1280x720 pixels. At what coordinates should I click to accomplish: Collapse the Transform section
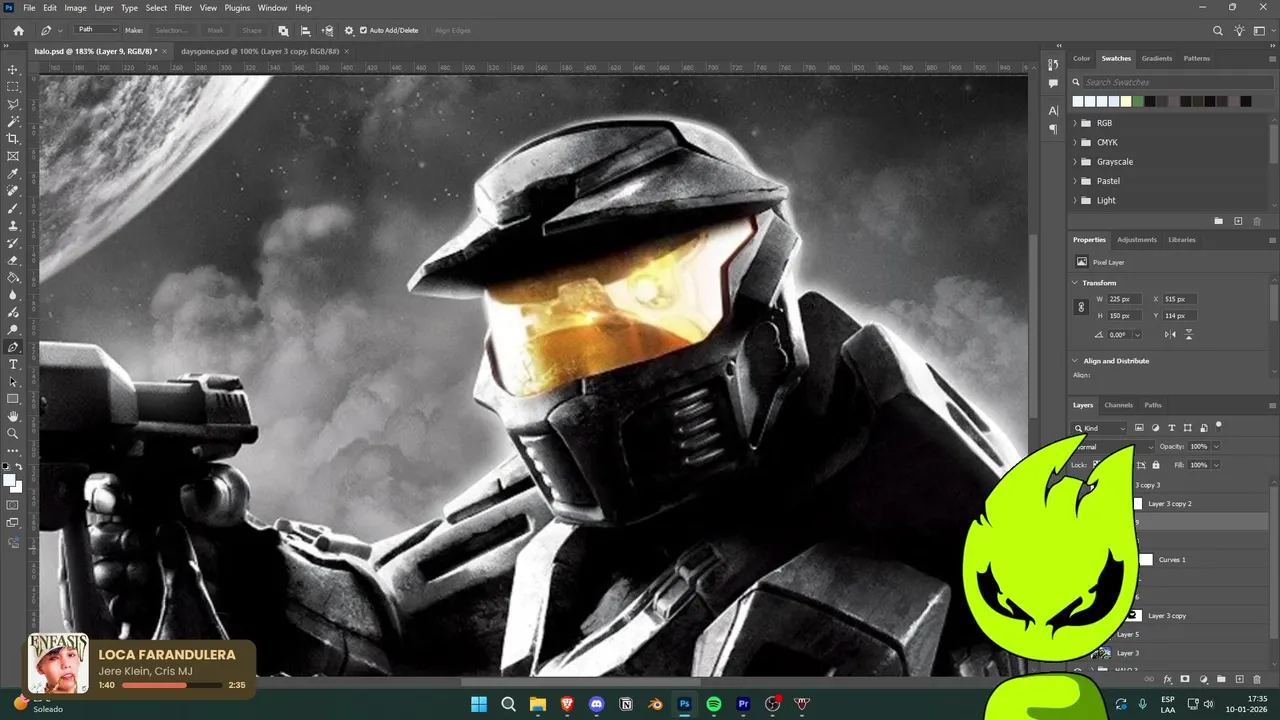tap(1075, 283)
